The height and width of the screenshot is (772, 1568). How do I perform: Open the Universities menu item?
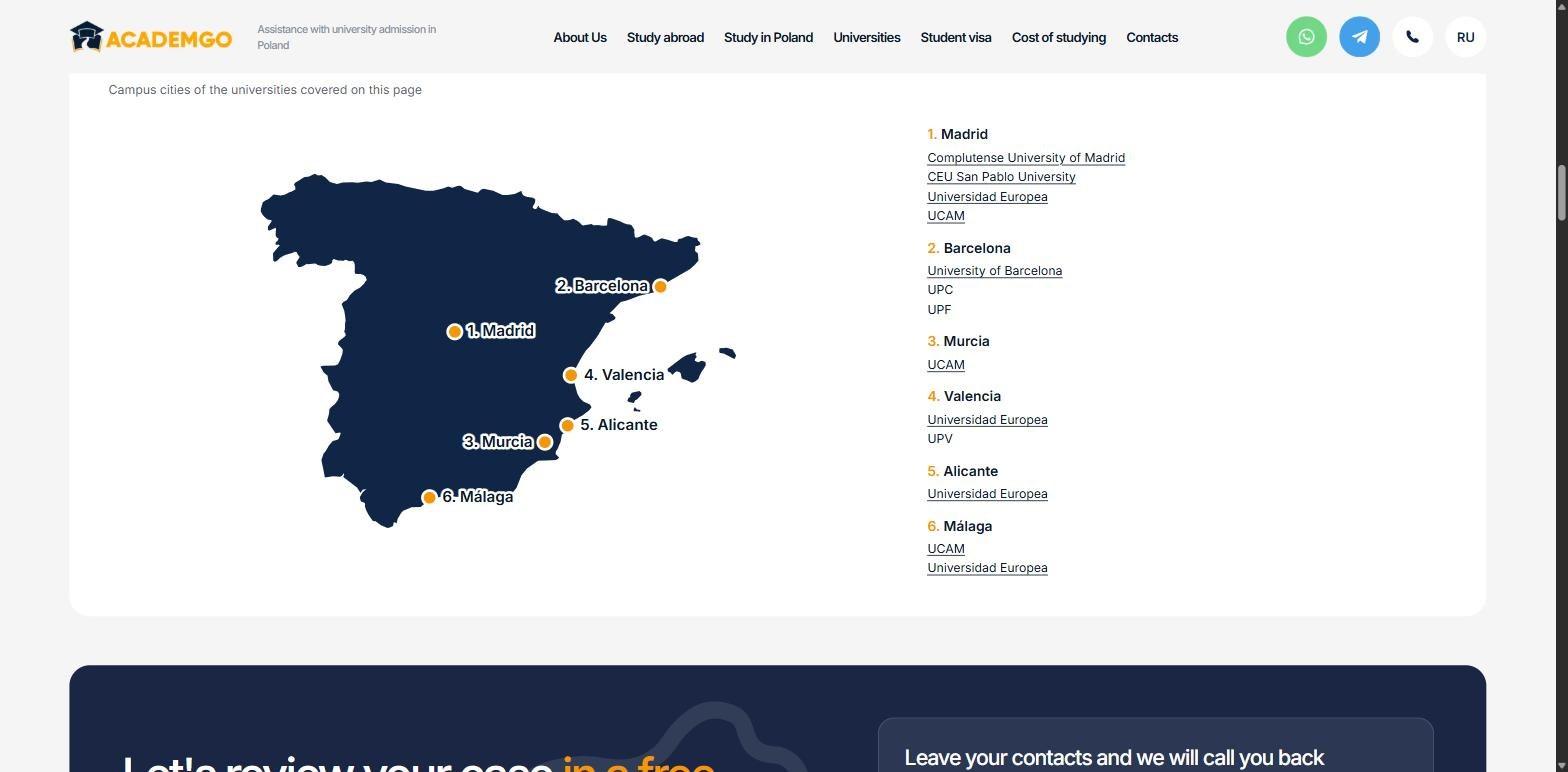(x=866, y=37)
